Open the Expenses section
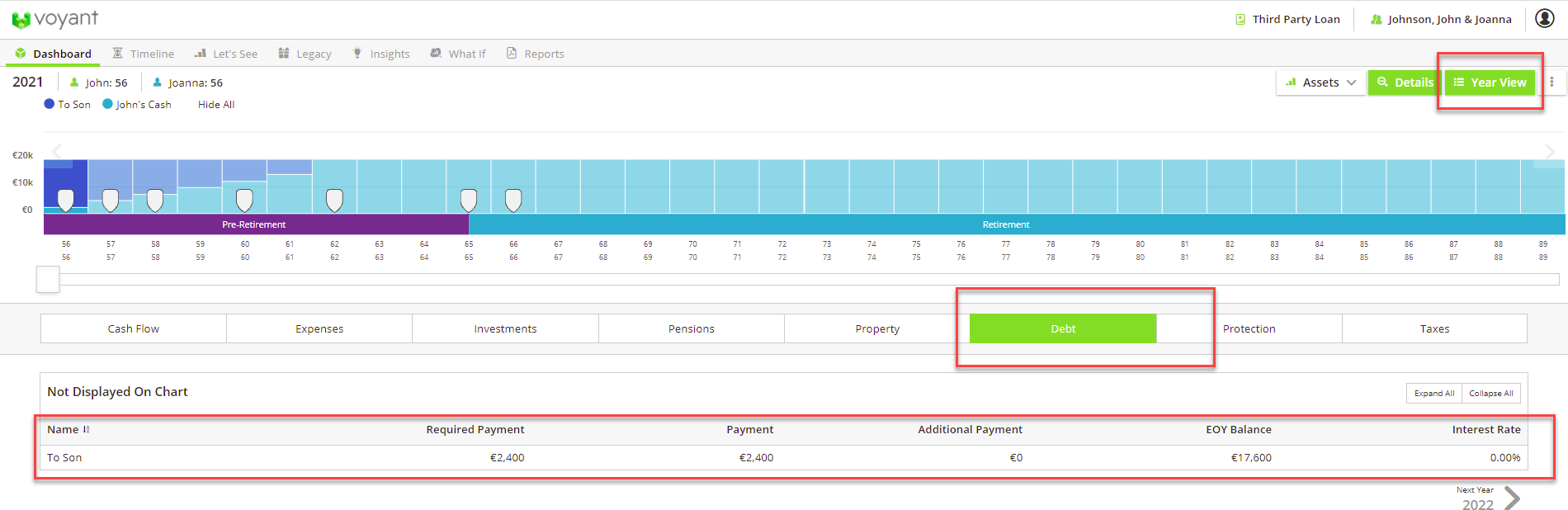The width and height of the screenshot is (1568, 510). point(319,328)
